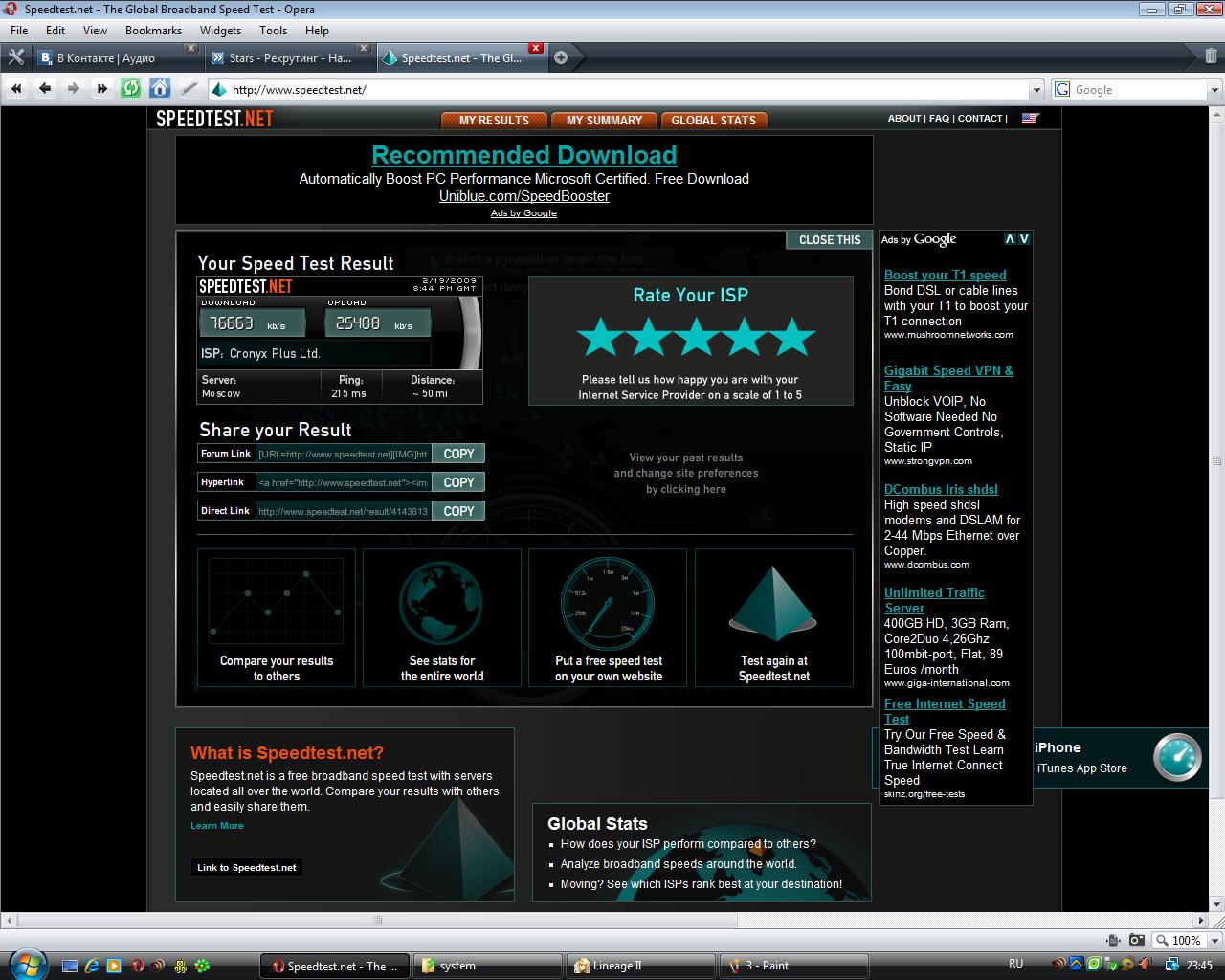The height and width of the screenshot is (980, 1225).
Task: Copy the Hyperlink code
Action: [458, 482]
